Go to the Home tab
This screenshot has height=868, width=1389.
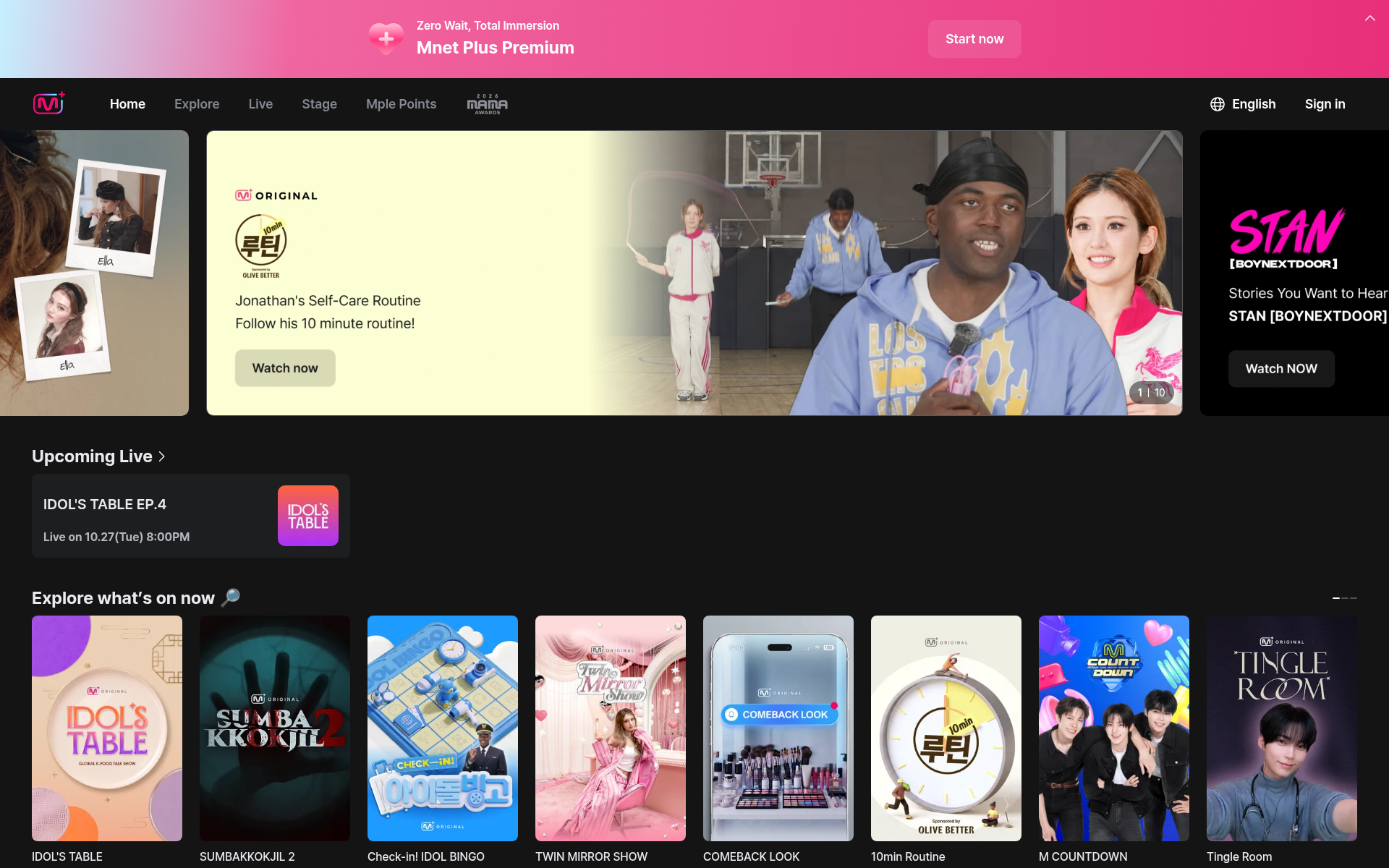point(127,104)
